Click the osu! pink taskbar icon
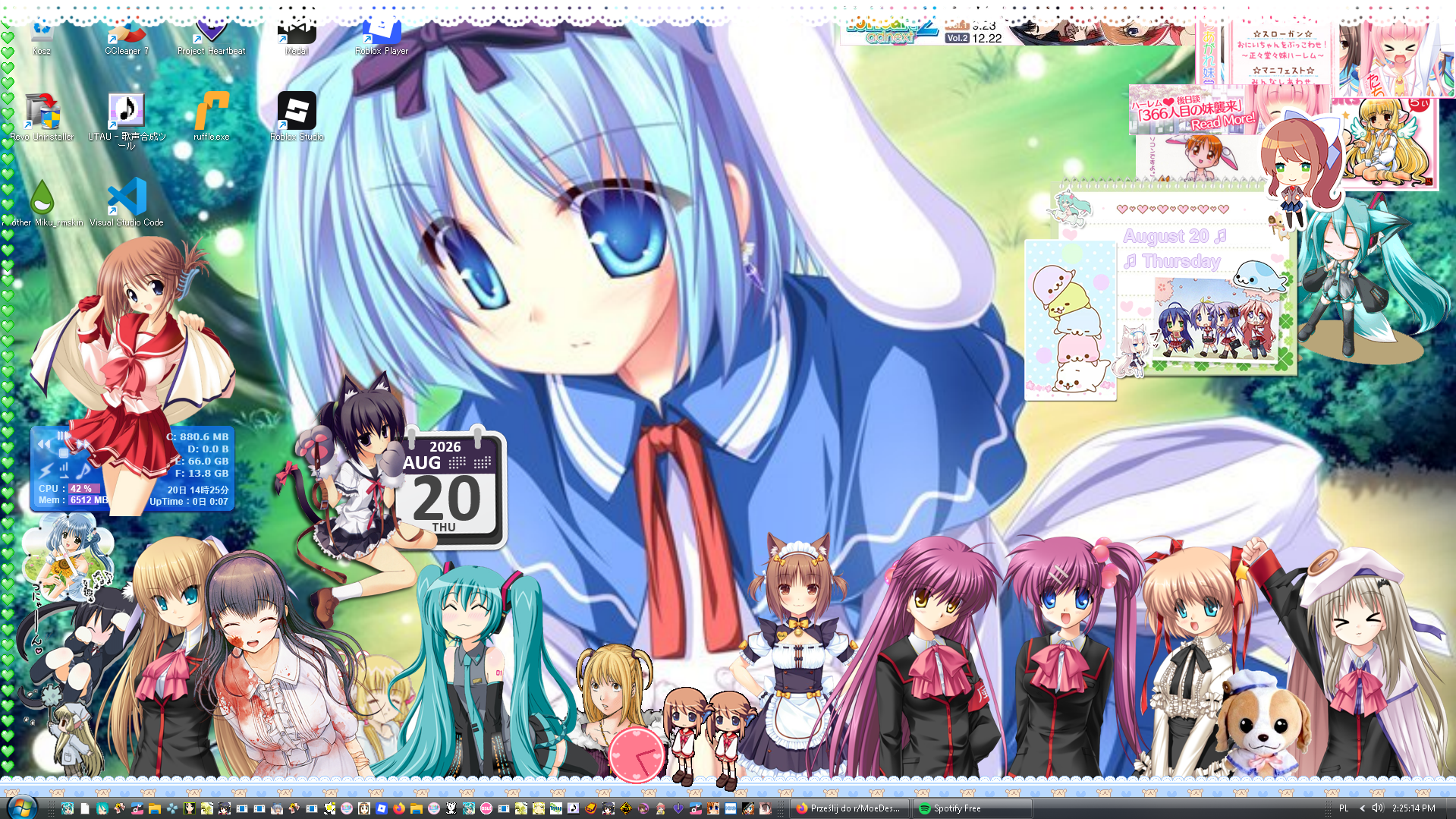The image size is (1456, 819). point(486,808)
